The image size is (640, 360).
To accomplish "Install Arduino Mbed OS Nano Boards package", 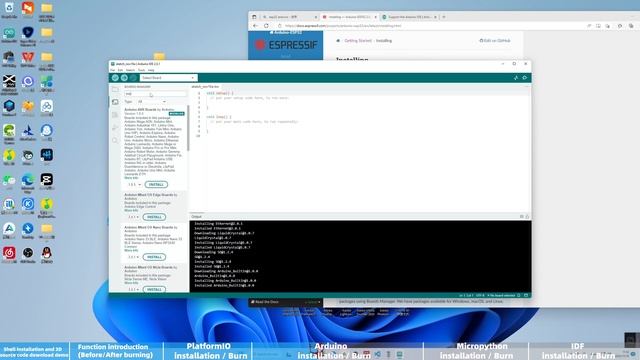I will [x=154, y=257].
